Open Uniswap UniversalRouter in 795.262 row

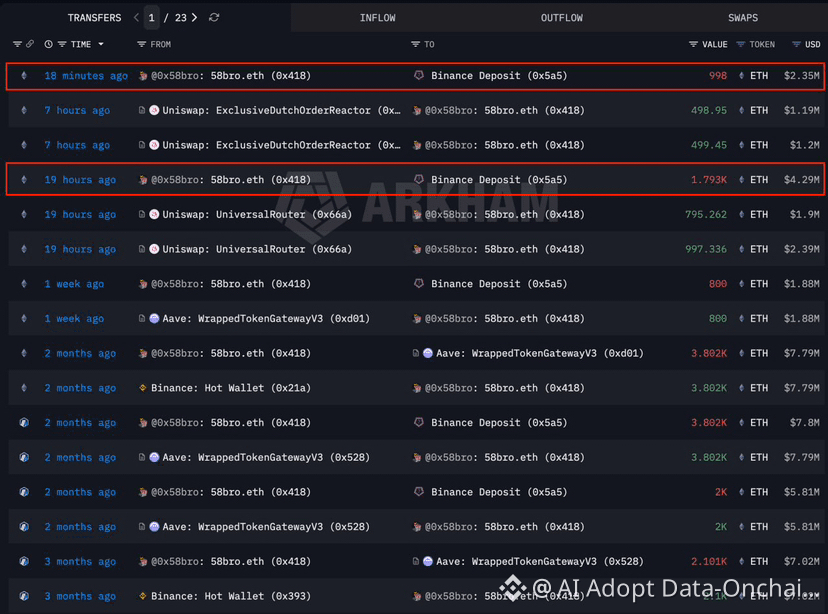pyautogui.click(x=257, y=215)
